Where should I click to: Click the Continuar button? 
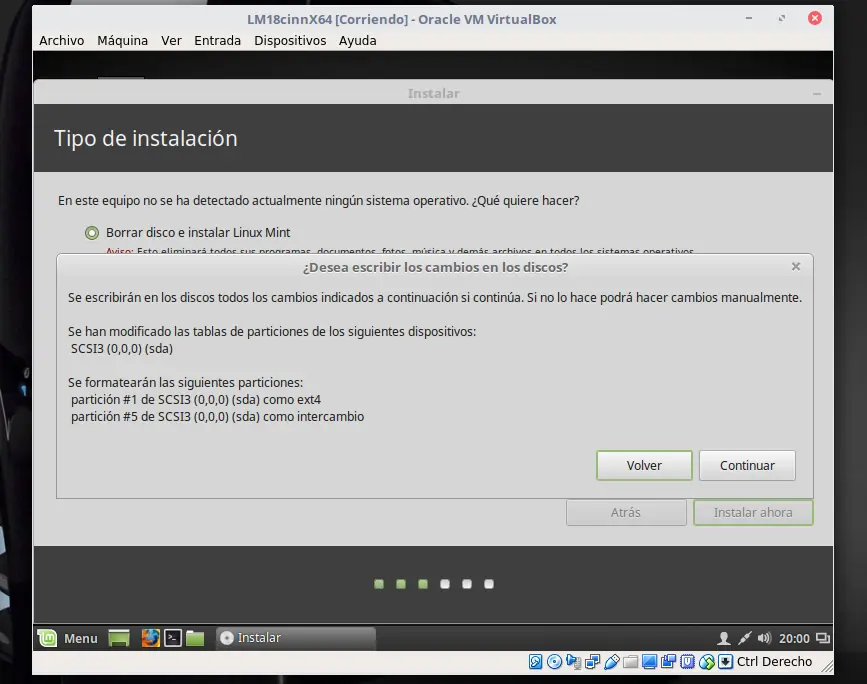coord(747,466)
